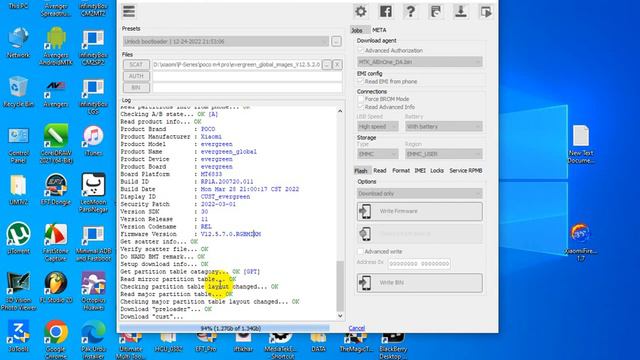Open iTunes desktop icon
The image size is (640, 360).
(x=93, y=141)
